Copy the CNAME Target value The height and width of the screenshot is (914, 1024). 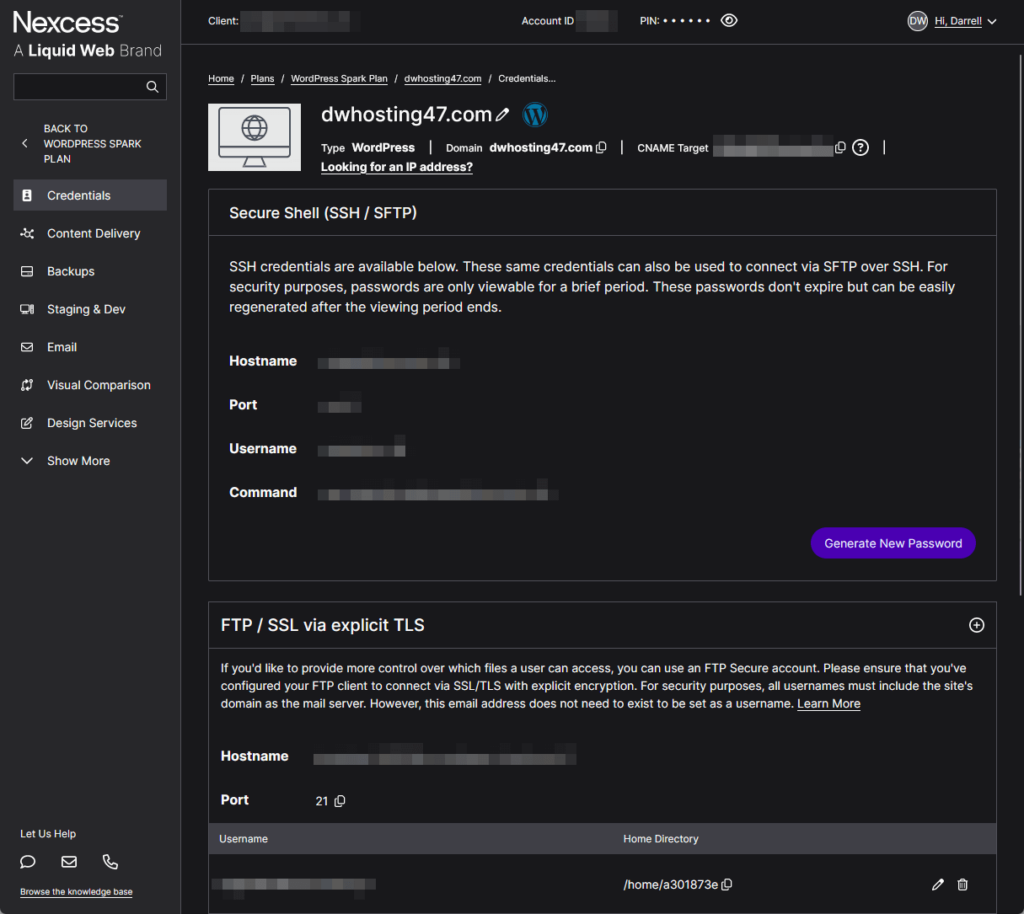(840, 148)
